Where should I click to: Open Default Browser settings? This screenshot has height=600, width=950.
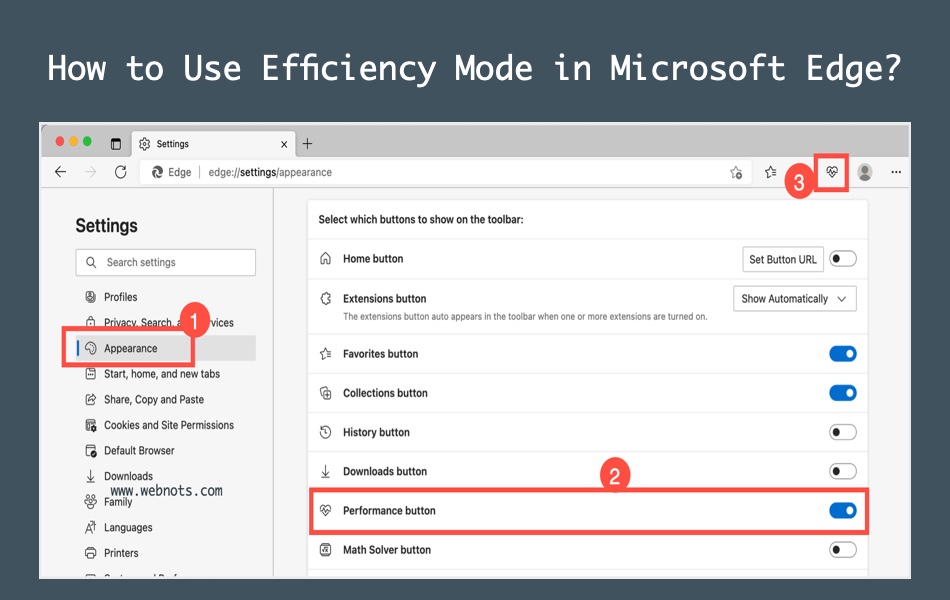[x=139, y=450]
